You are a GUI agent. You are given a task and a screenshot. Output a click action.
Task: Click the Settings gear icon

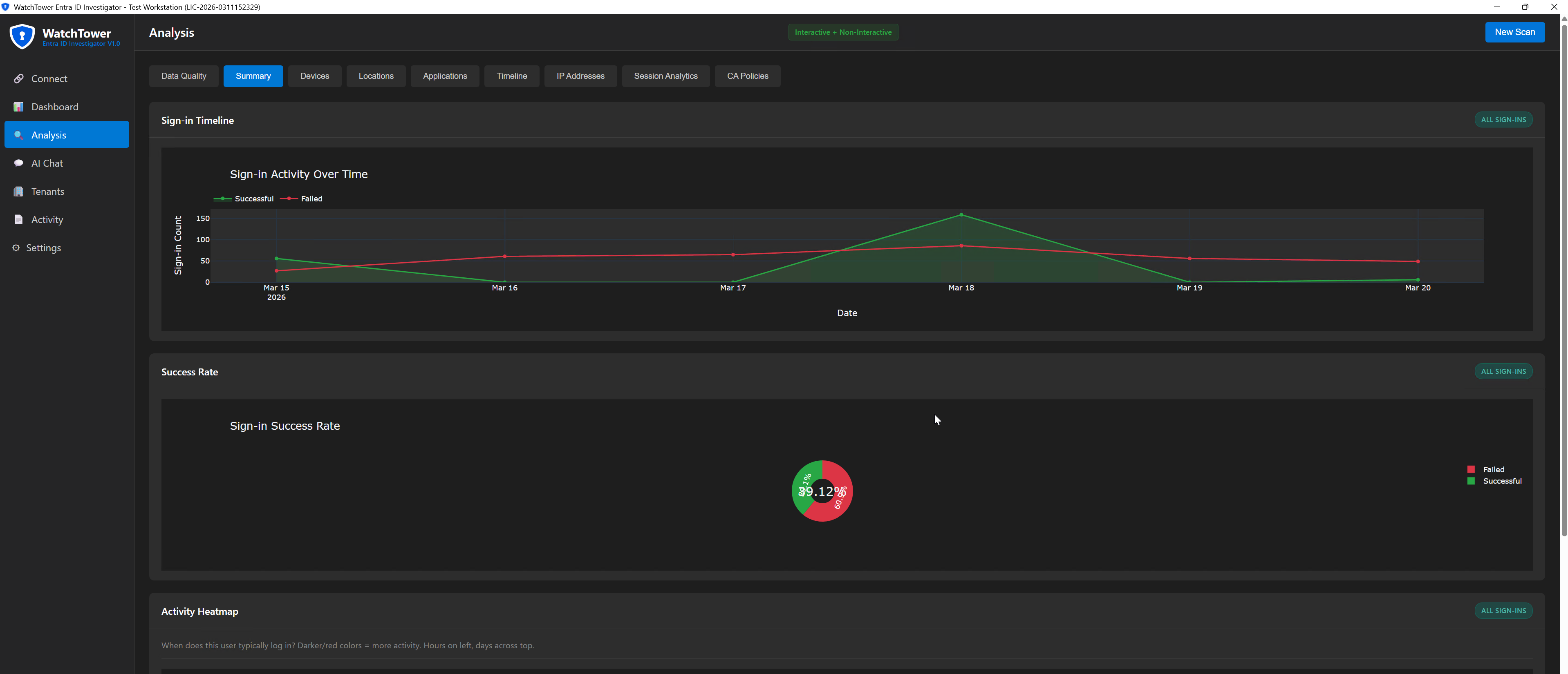click(x=16, y=248)
